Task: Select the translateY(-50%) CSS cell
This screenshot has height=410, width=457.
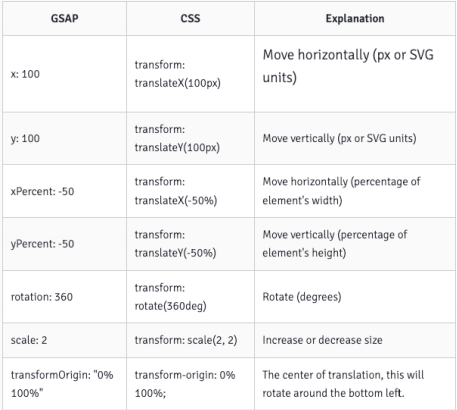Action: point(190,244)
